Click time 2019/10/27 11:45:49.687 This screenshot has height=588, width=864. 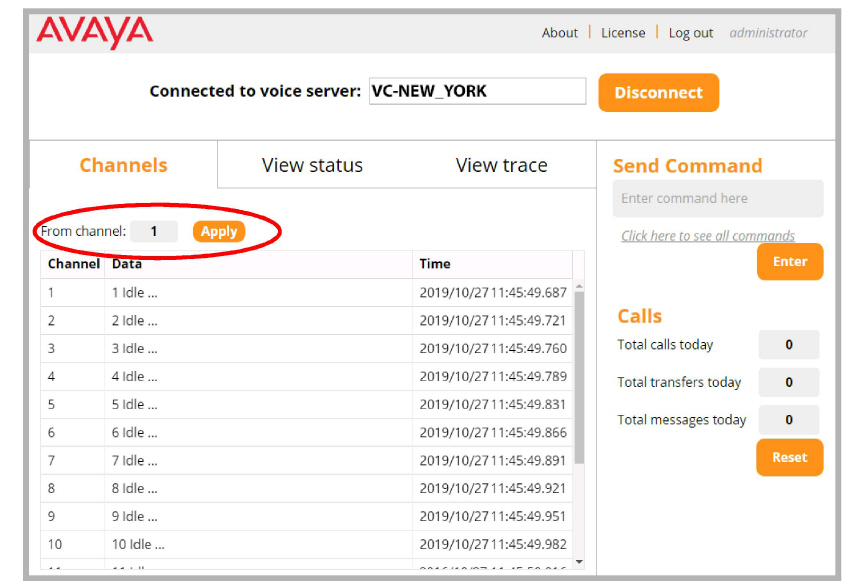point(493,293)
